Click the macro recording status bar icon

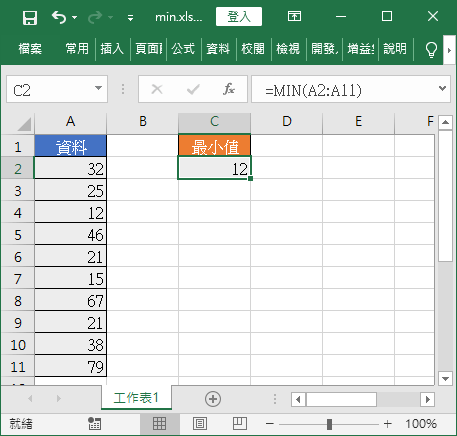coord(94,424)
